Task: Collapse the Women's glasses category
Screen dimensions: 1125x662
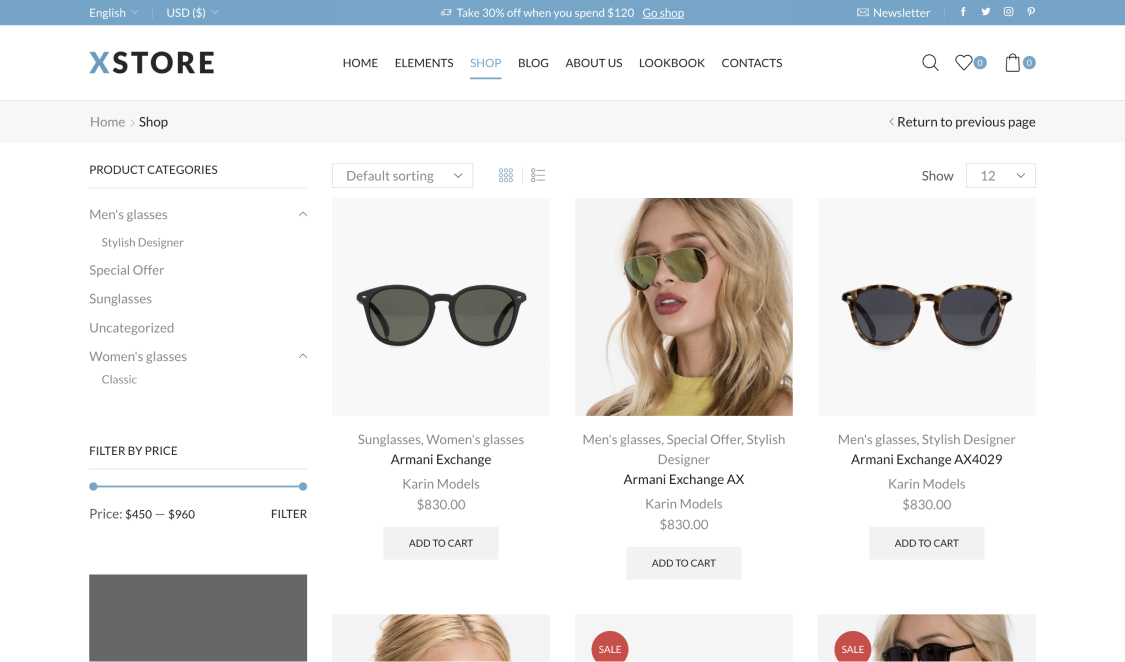Action: (302, 356)
